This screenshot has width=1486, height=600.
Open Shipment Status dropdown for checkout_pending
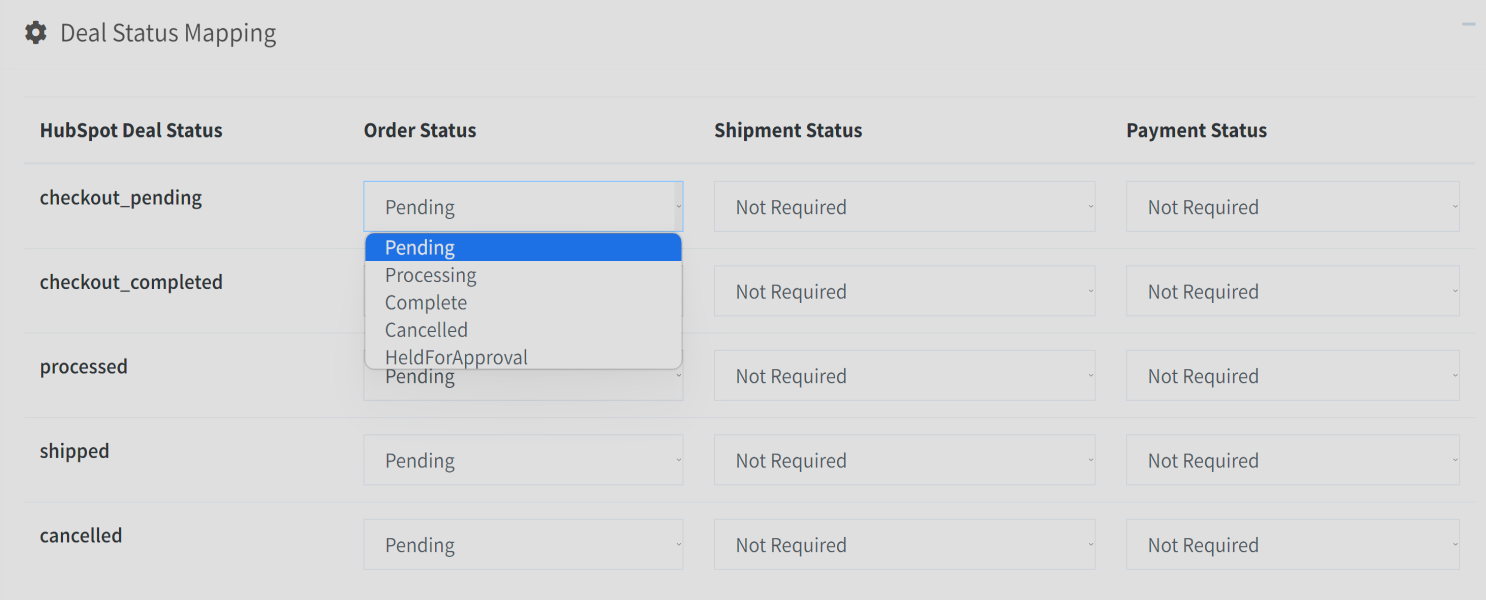(904, 207)
